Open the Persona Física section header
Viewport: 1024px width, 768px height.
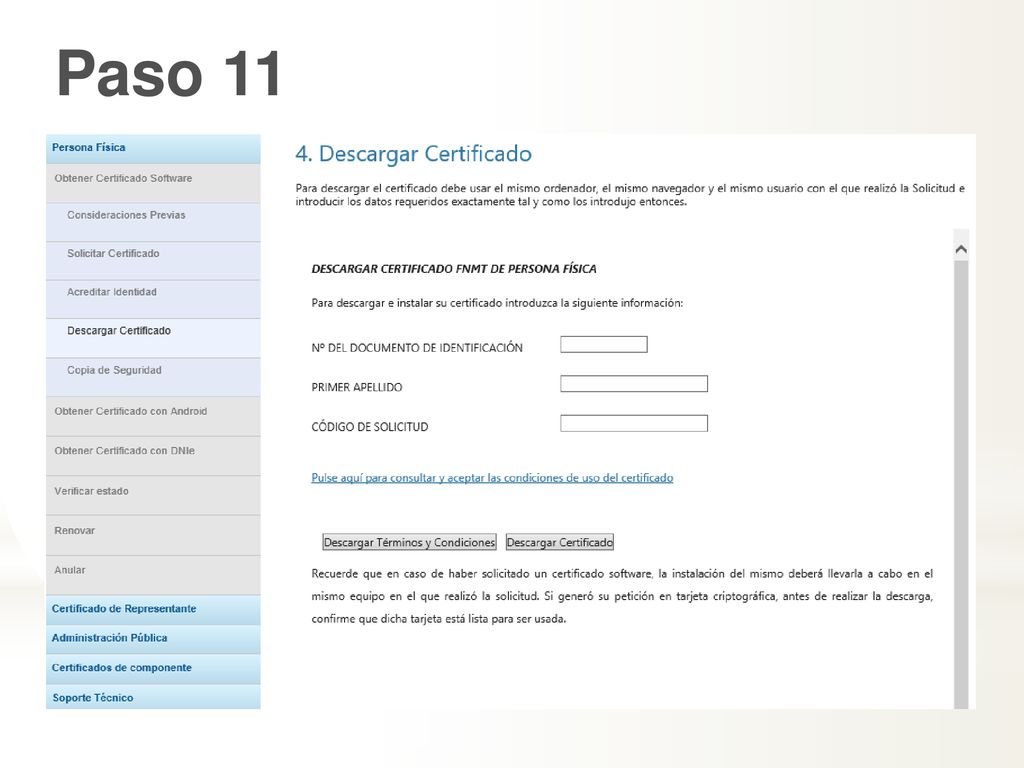(x=153, y=148)
